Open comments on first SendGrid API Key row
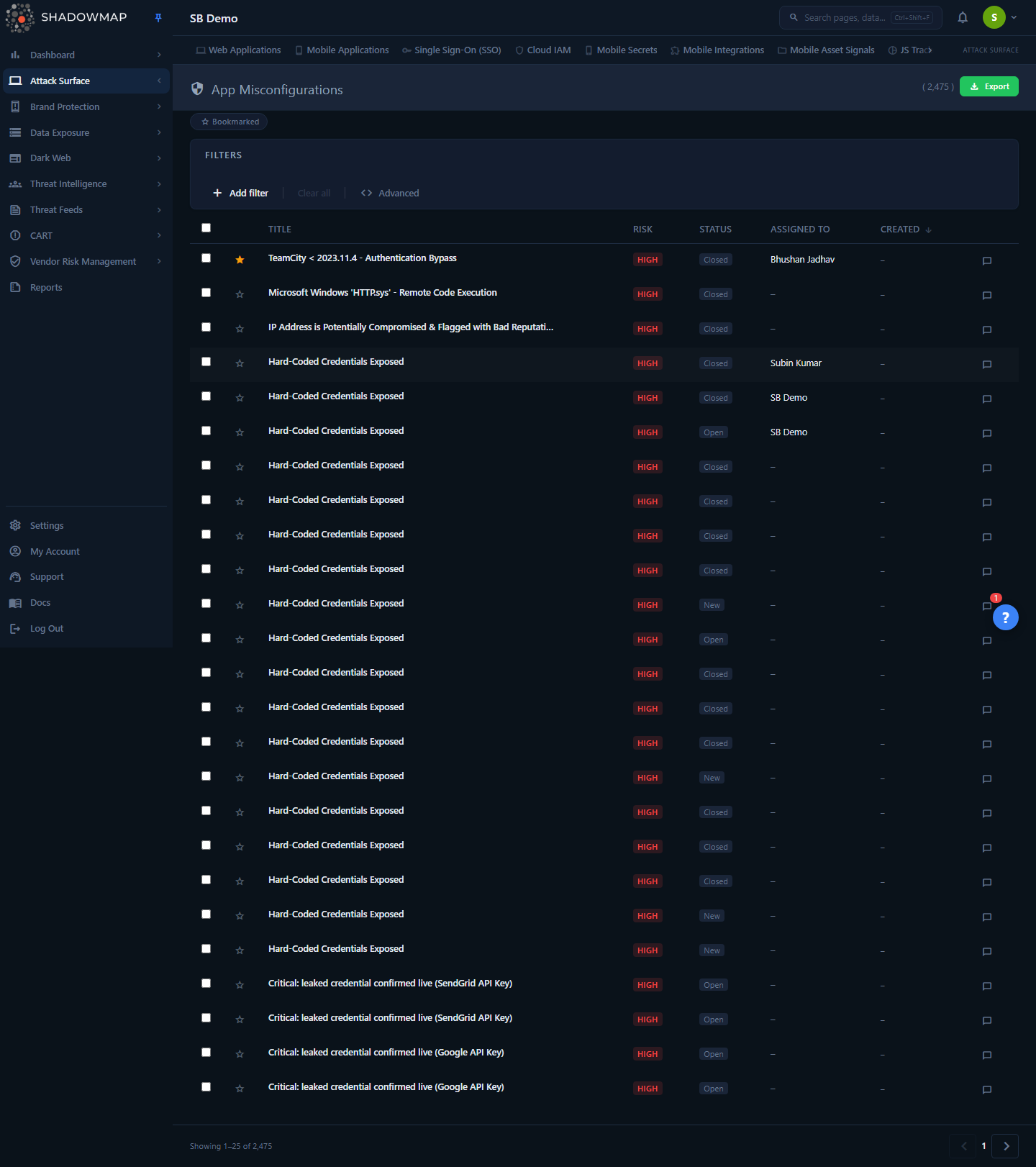The image size is (1036, 1167). click(x=987, y=986)
